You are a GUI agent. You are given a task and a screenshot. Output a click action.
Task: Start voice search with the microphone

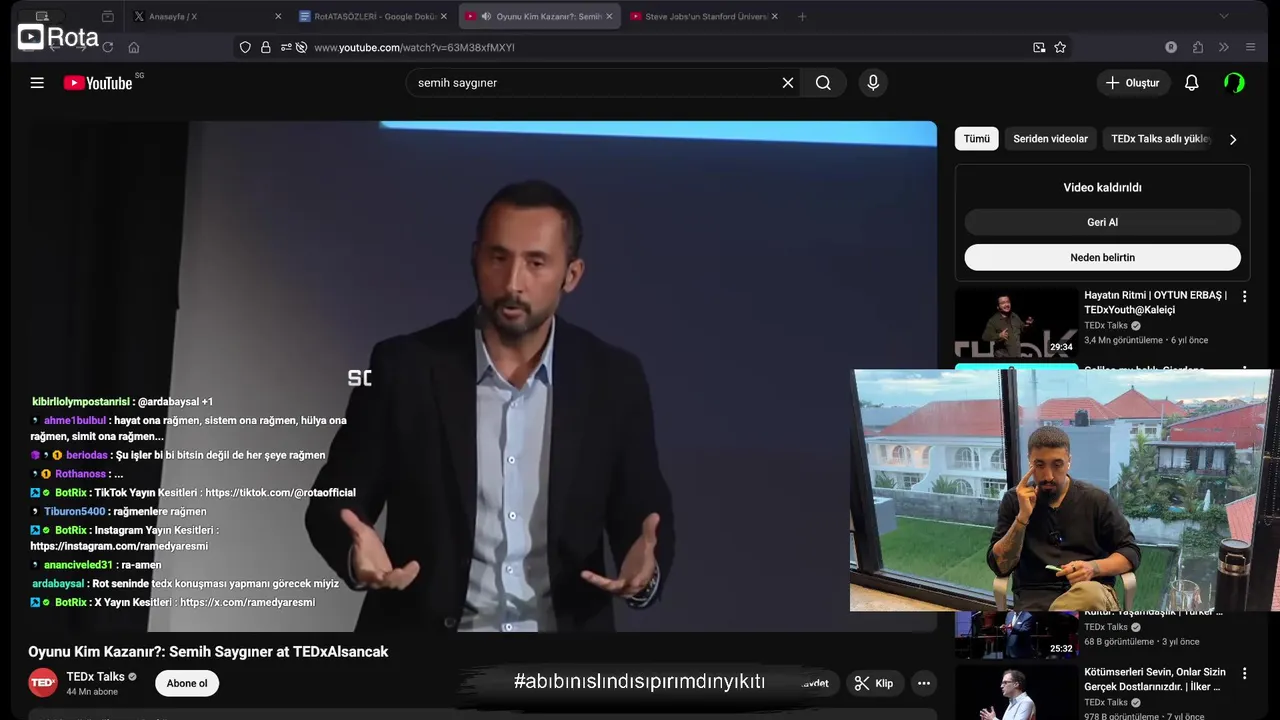873,83
